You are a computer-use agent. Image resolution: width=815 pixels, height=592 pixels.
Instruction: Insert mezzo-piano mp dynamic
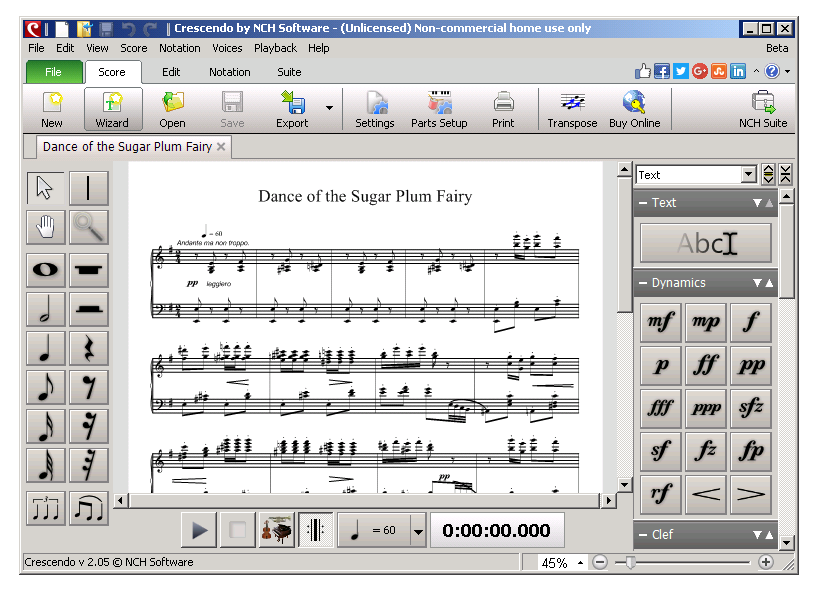coord(706,322)
